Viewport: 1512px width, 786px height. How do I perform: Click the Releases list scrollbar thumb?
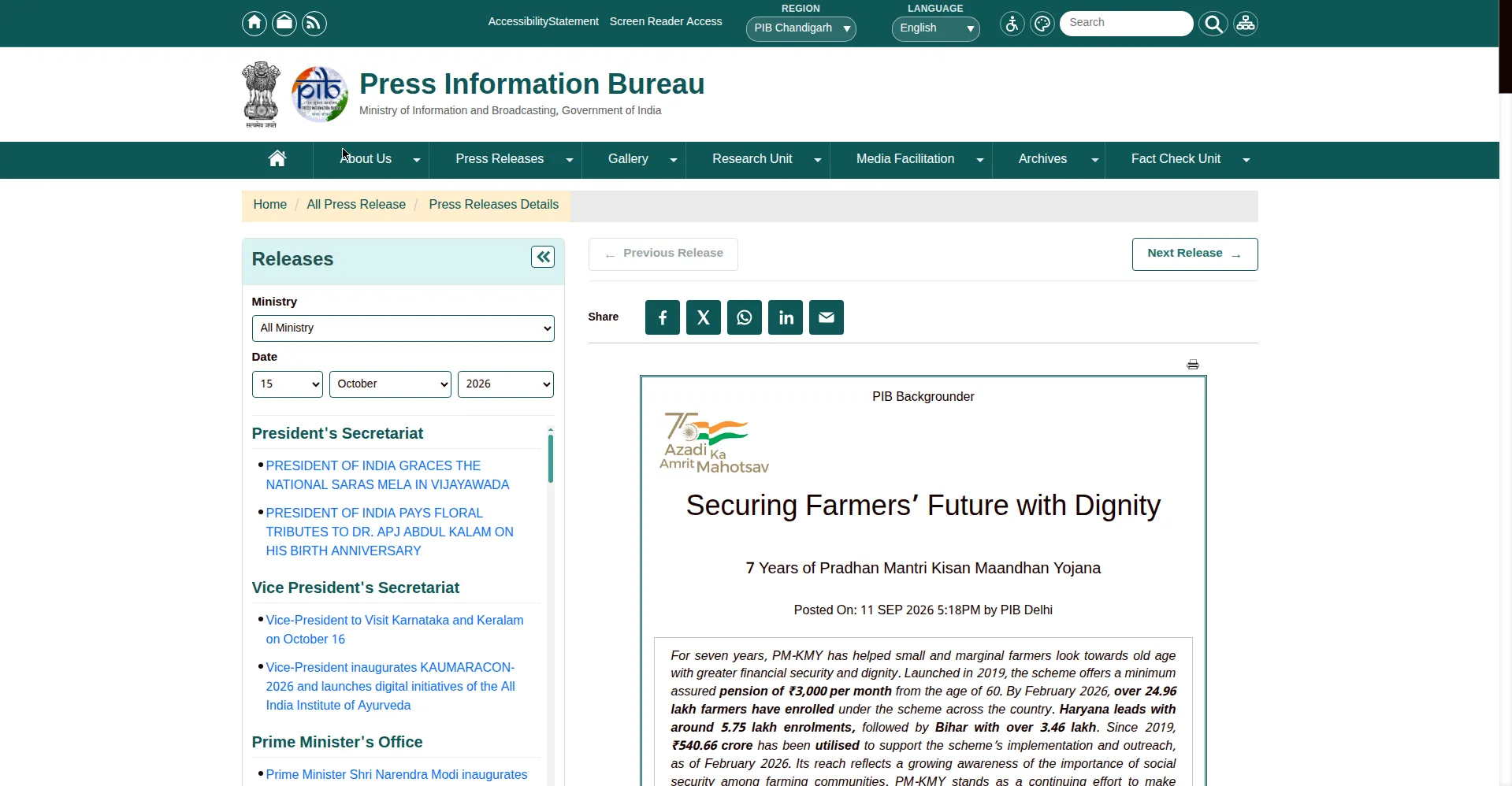tap(550, 458)
